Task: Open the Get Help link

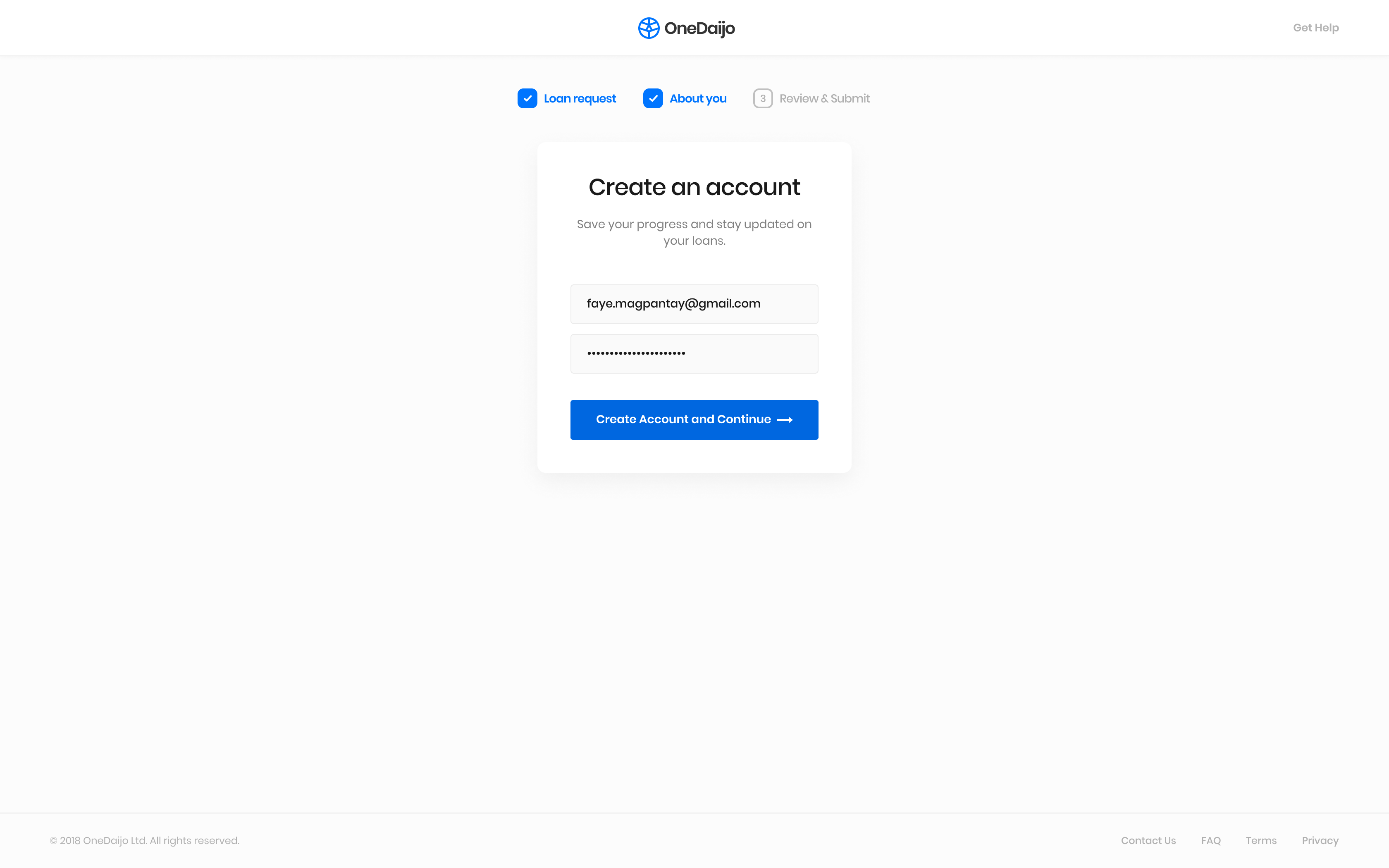Action: [x=1315, y=28]
